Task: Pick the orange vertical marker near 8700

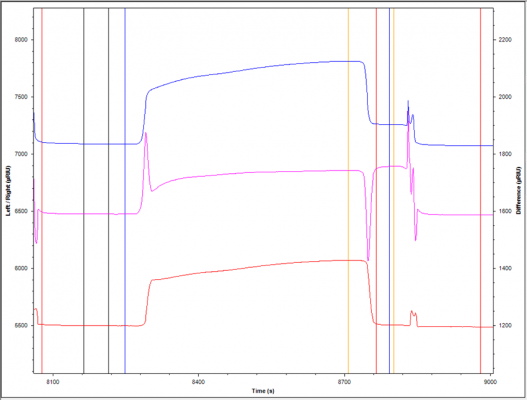Action: coord(349,191)
